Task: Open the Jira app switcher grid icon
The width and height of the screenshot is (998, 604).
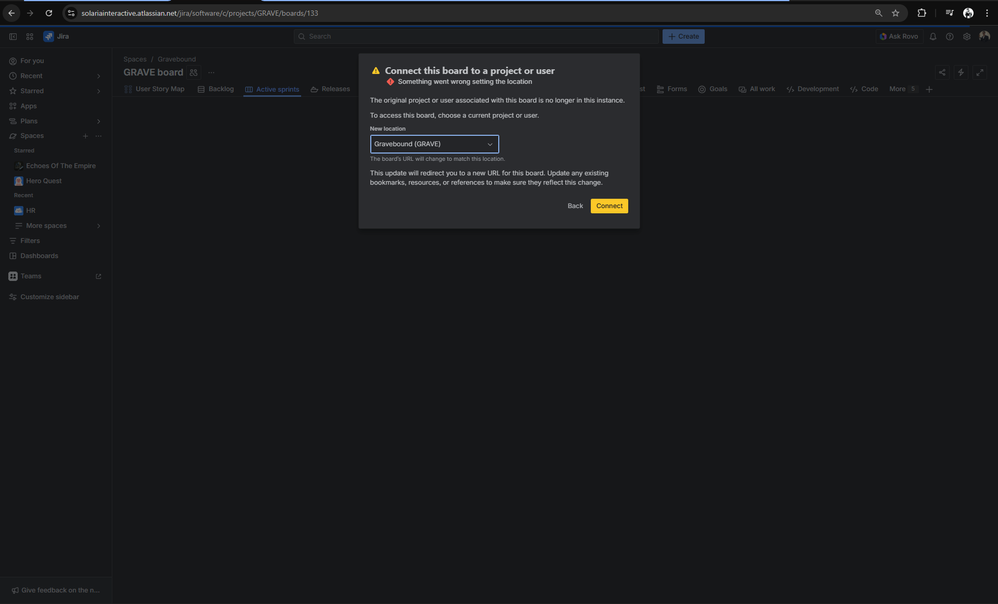Action: click(x=27, y=36)
